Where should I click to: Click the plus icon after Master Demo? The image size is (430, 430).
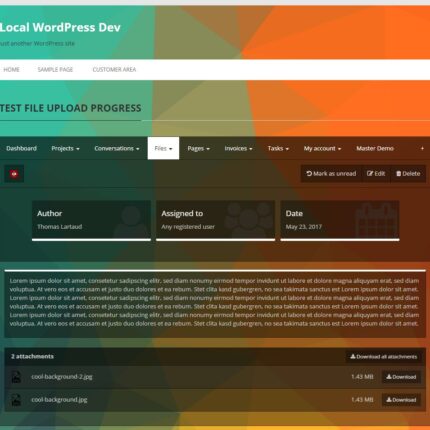point(422,148)
